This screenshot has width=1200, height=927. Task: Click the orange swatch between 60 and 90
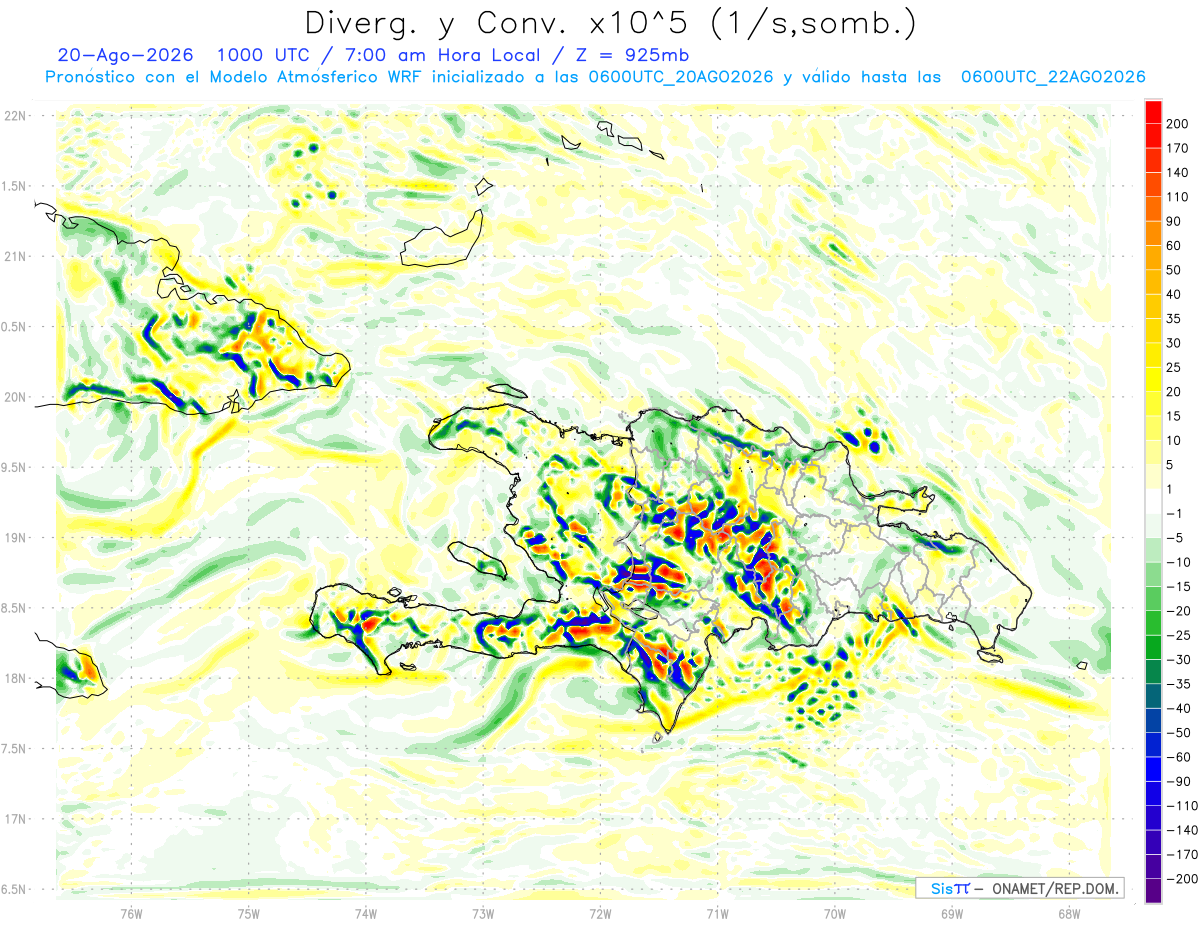click(1153, 233)
